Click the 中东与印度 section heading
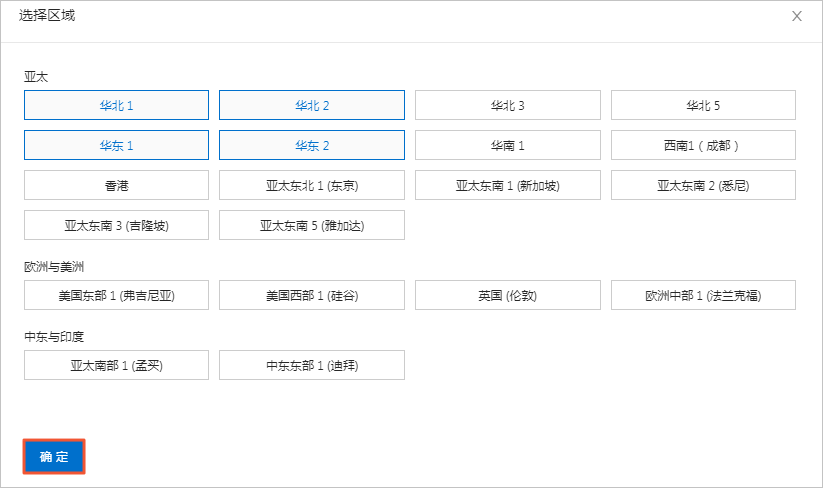 (54, 336)
